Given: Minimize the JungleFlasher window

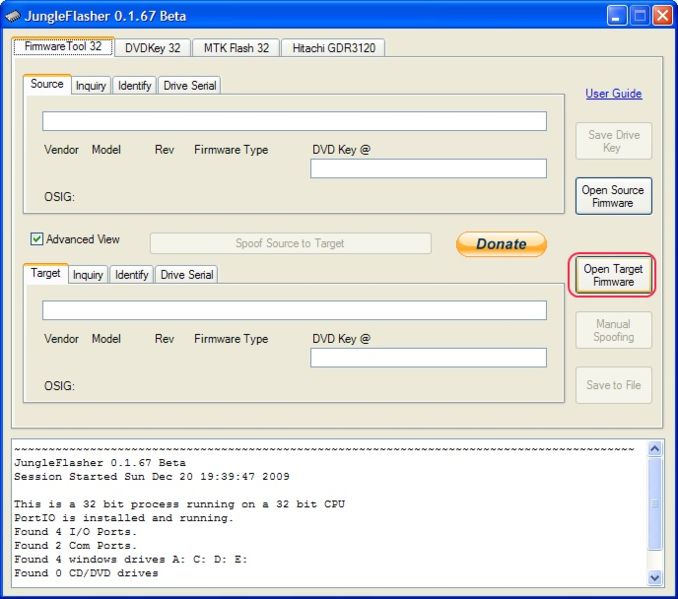Looking at the screenshot, I should [617, 16].
